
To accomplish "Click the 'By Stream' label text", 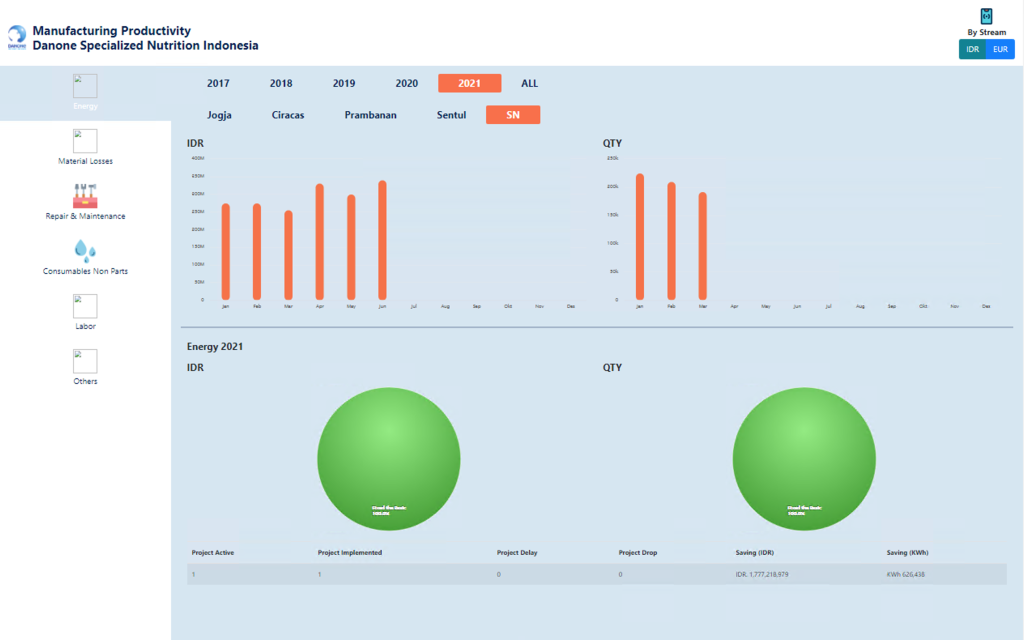I will tap(986, 32).
